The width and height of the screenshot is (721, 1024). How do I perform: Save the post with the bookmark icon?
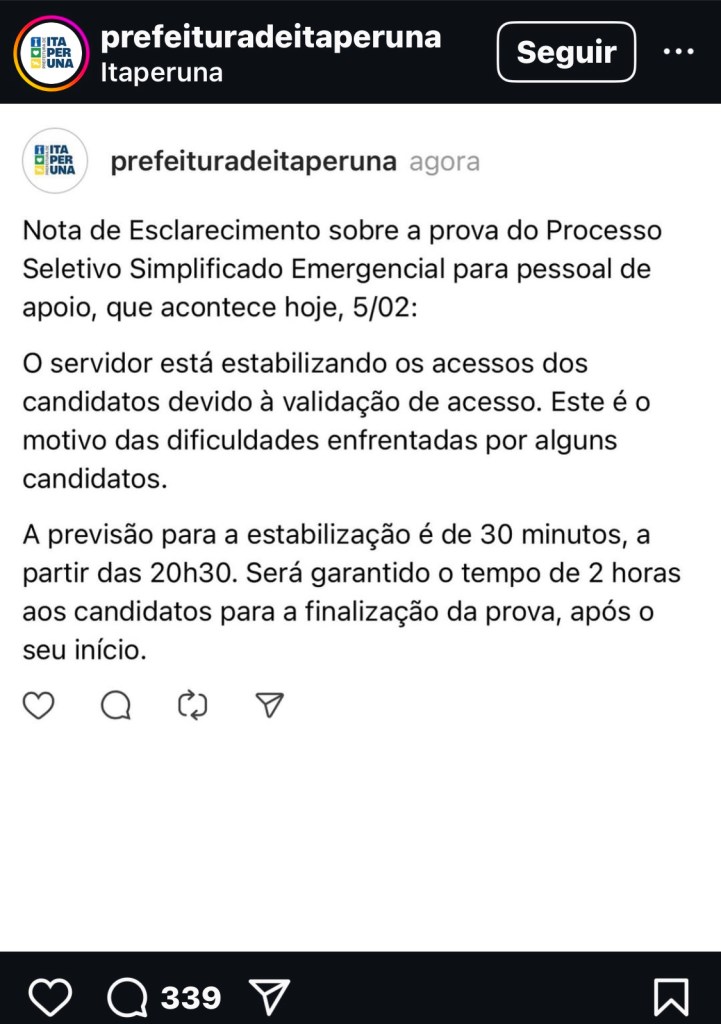click(x=670, y=997)
